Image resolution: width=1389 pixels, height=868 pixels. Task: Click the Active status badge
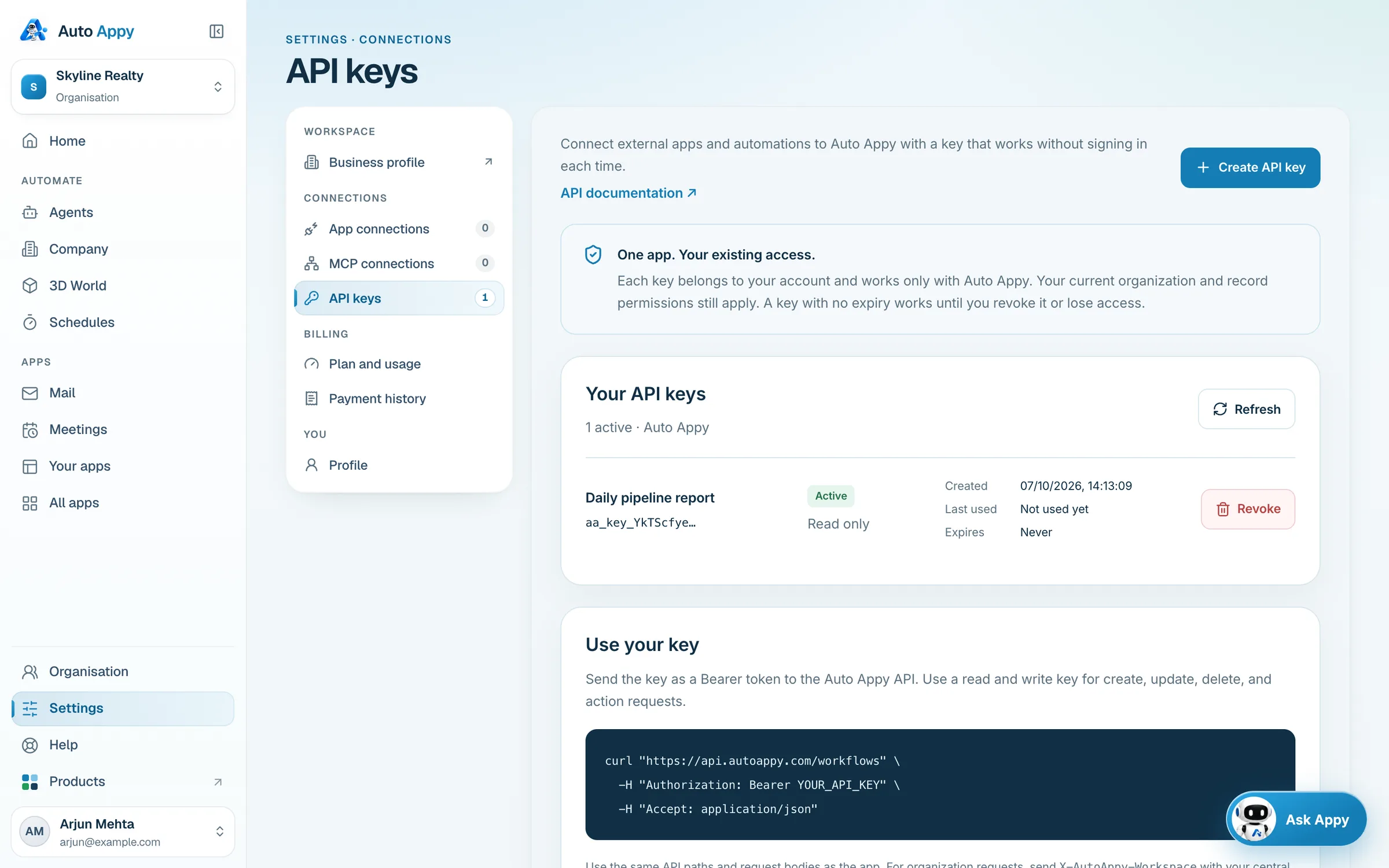click(x=831, y=496)
